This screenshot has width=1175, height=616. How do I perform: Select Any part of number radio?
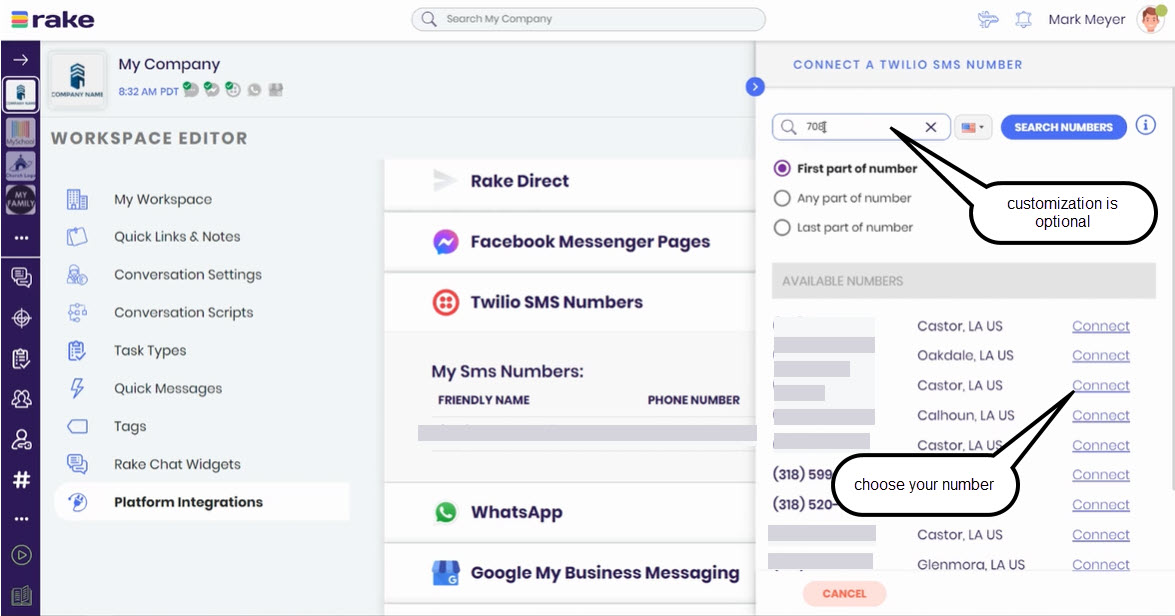pos(782,198)
